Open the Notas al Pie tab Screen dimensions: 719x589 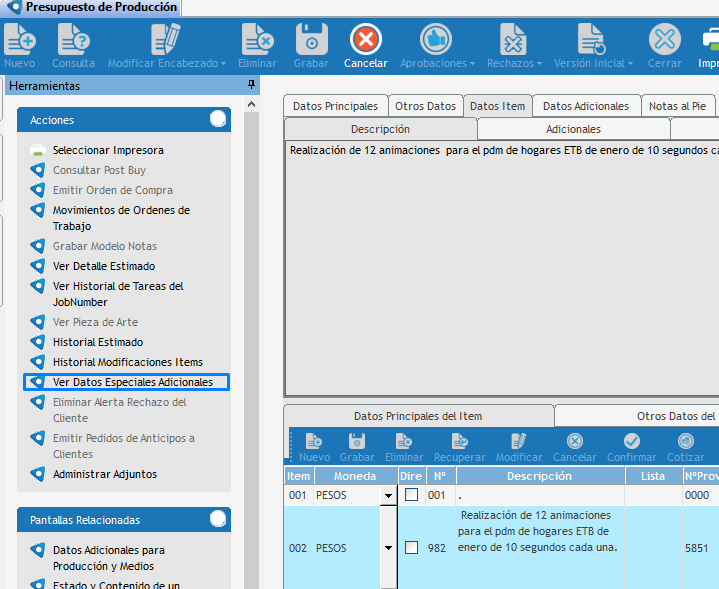pyautogui.click(x=677, y=106)
